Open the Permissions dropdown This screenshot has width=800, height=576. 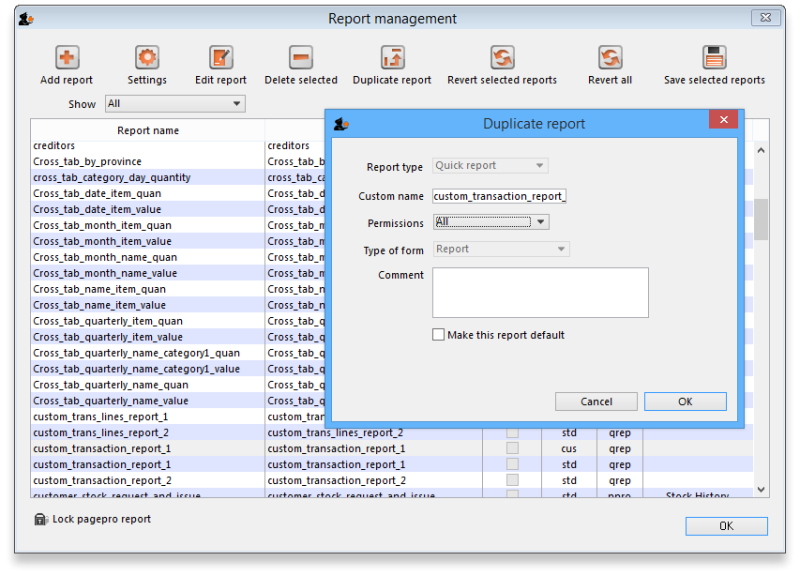point(491,222)
